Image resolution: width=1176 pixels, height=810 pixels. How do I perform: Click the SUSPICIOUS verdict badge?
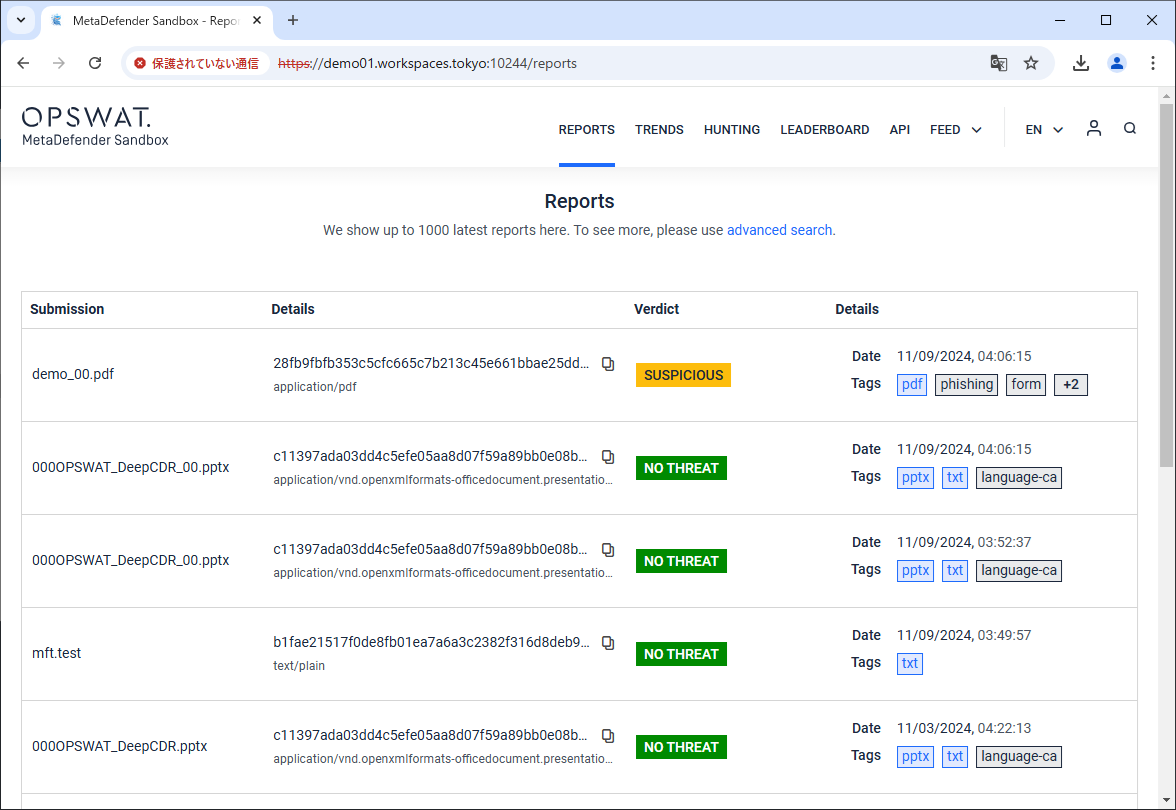pos(683,375)
